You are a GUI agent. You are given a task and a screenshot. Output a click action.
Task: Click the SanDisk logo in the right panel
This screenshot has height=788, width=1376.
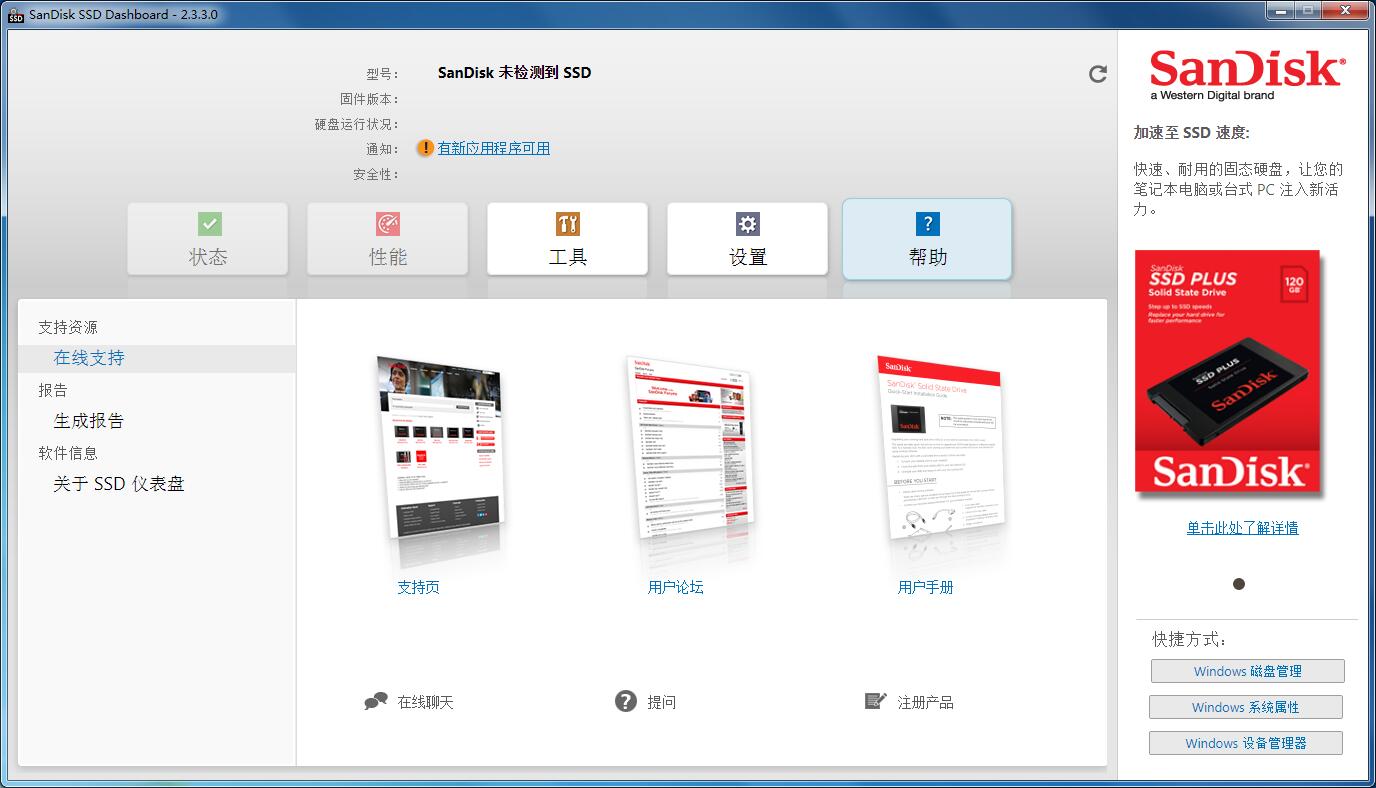coord(1247,74)
